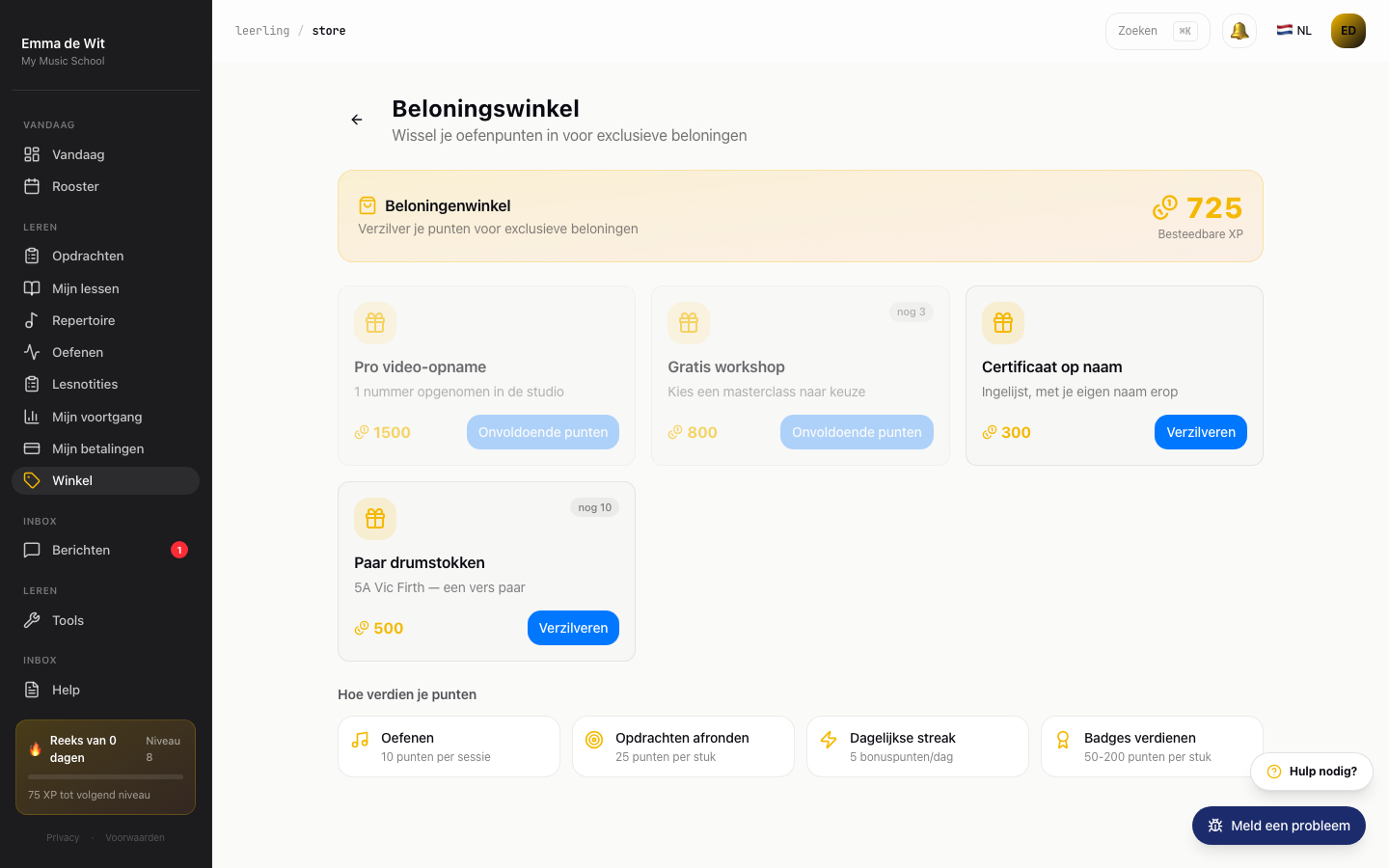
Task: Redeem Paar drumstokken with Verzilveren
Action: tap(573, 628)
